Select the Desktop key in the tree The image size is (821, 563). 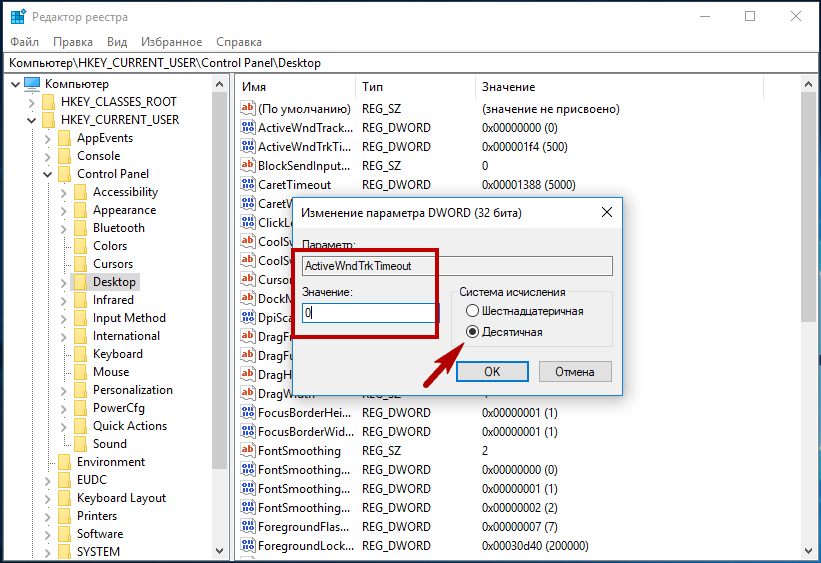click(114, 282)
